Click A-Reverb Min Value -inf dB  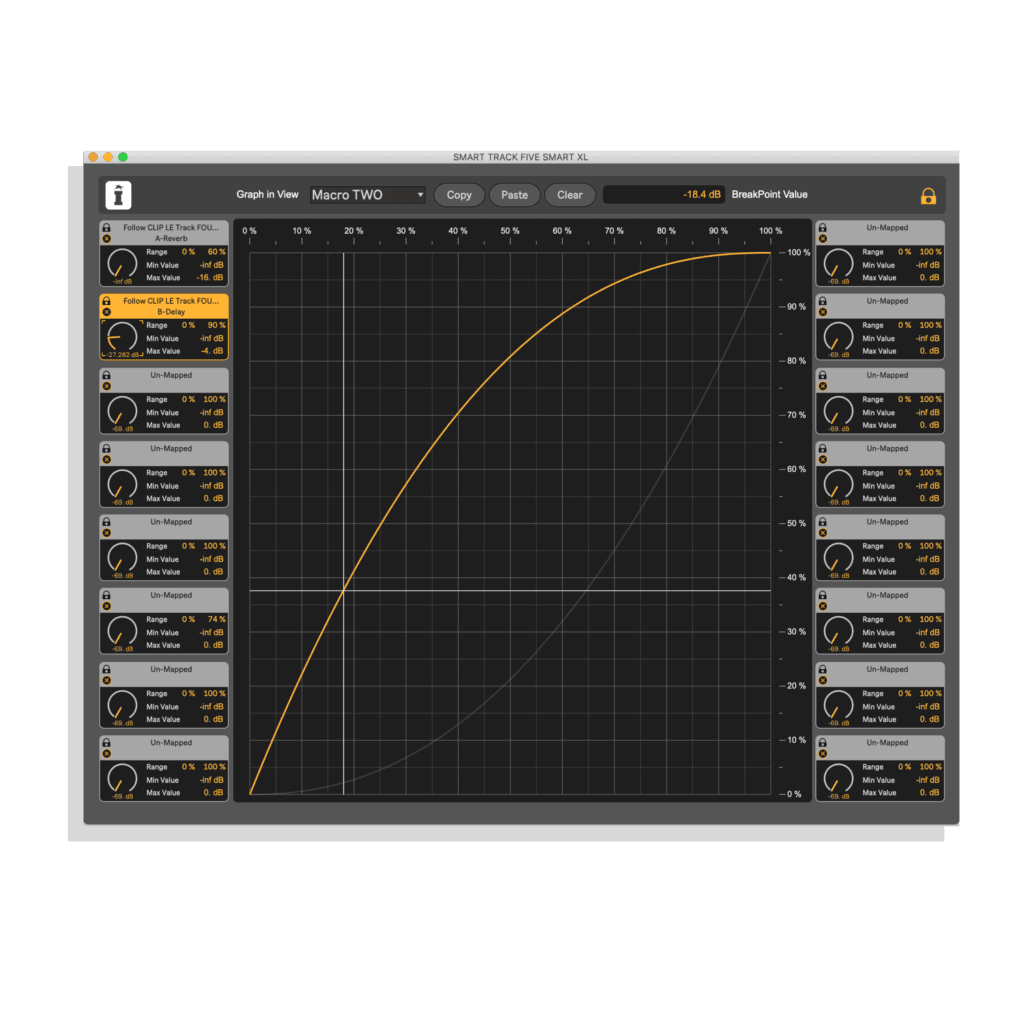(x=212, y=265)
